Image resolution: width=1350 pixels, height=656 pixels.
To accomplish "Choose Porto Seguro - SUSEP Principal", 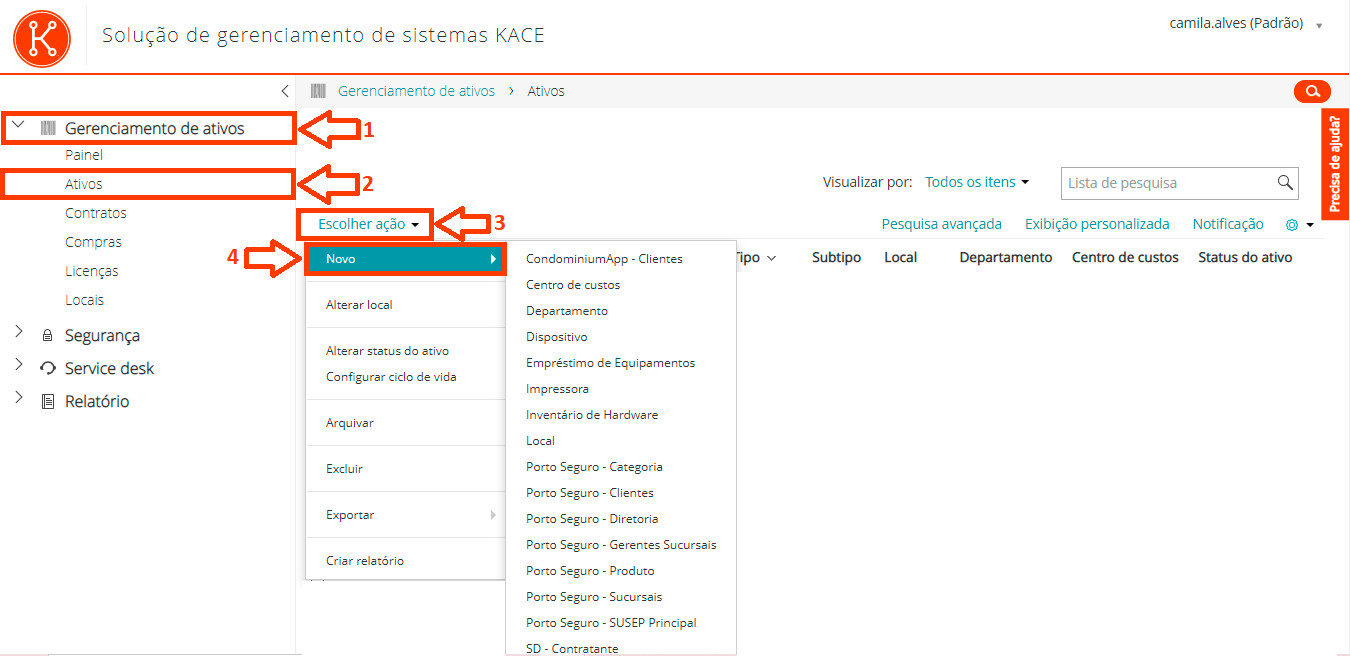I will (x=611, y=623).
